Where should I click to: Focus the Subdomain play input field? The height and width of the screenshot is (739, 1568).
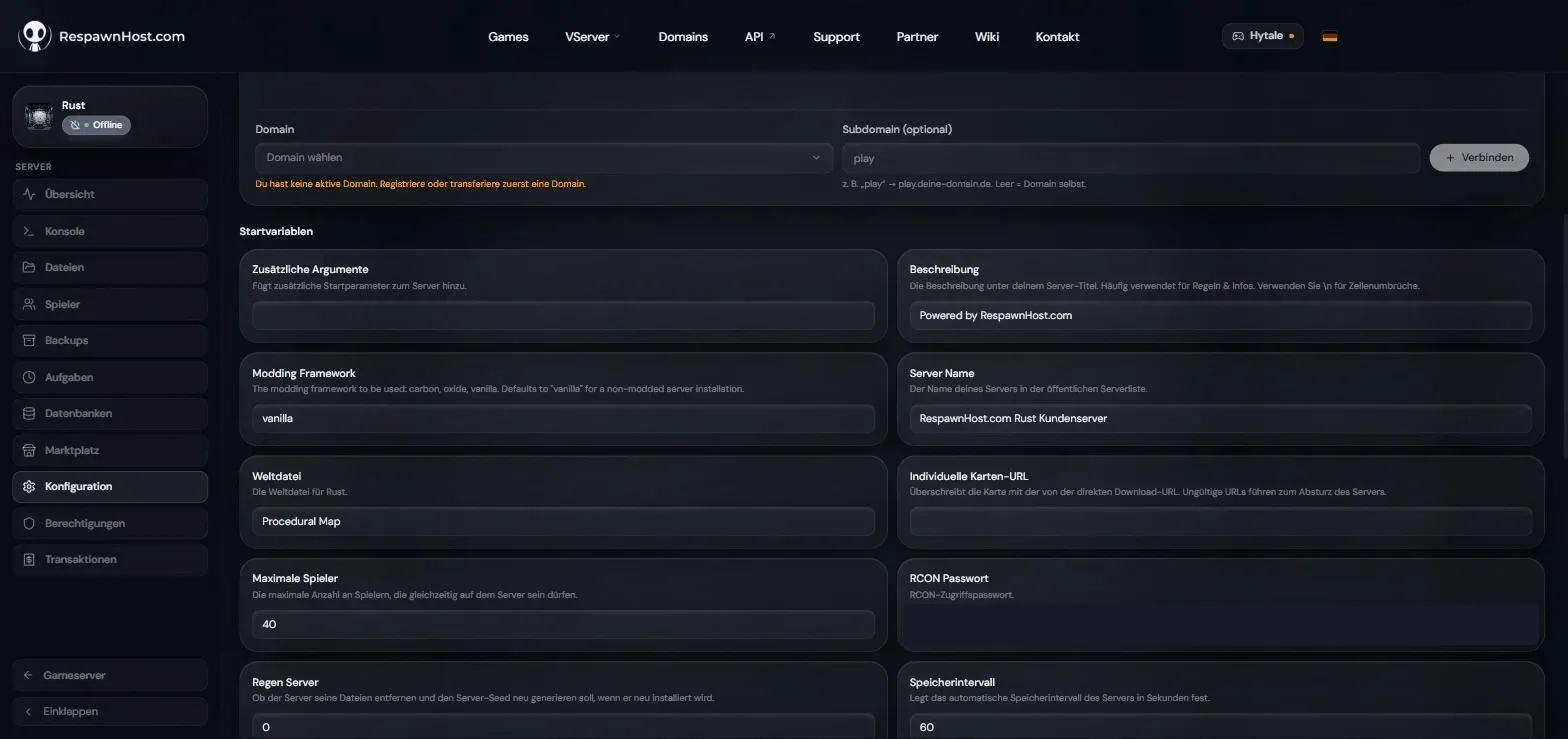coord(1131,158)
